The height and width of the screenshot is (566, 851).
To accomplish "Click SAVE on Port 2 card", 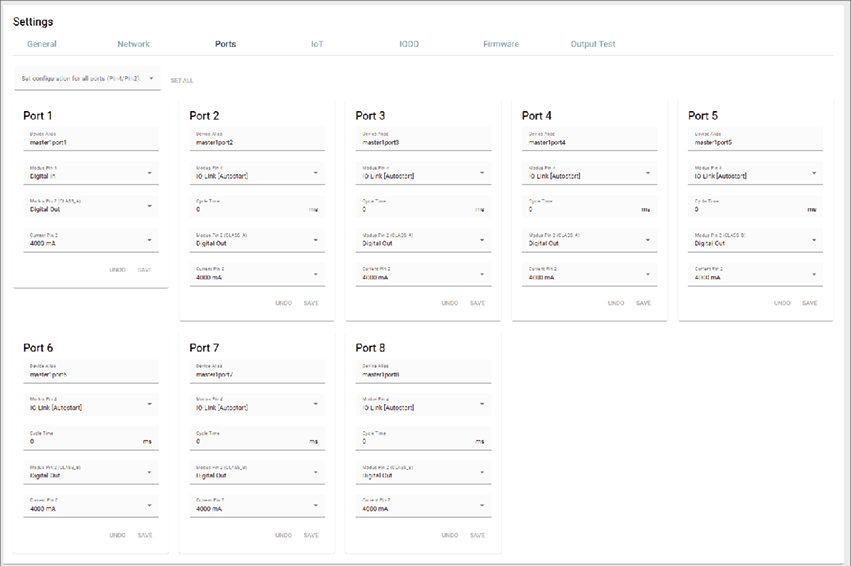I will click(311, 303).
